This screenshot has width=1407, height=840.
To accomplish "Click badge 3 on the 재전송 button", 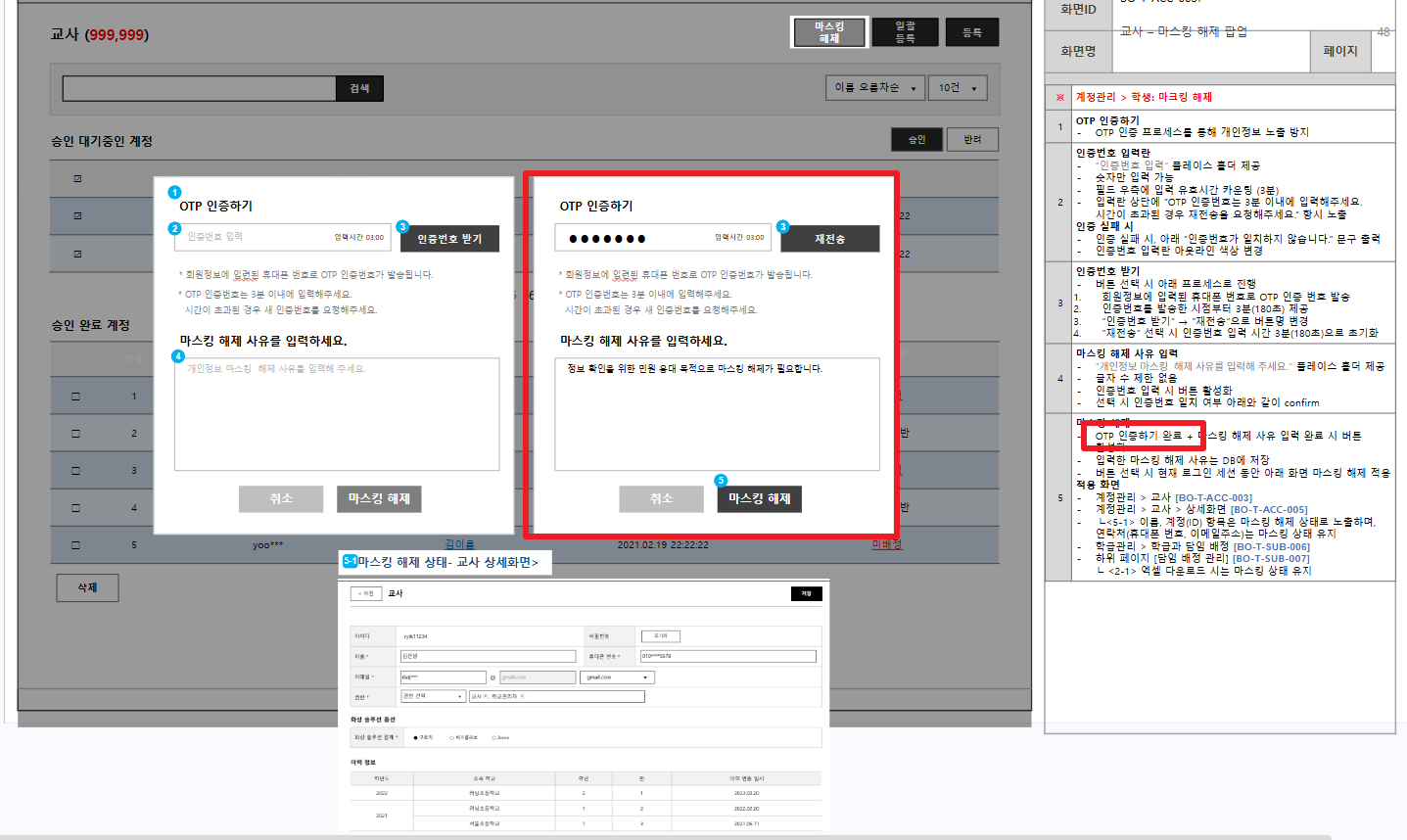I will [782, 227].
